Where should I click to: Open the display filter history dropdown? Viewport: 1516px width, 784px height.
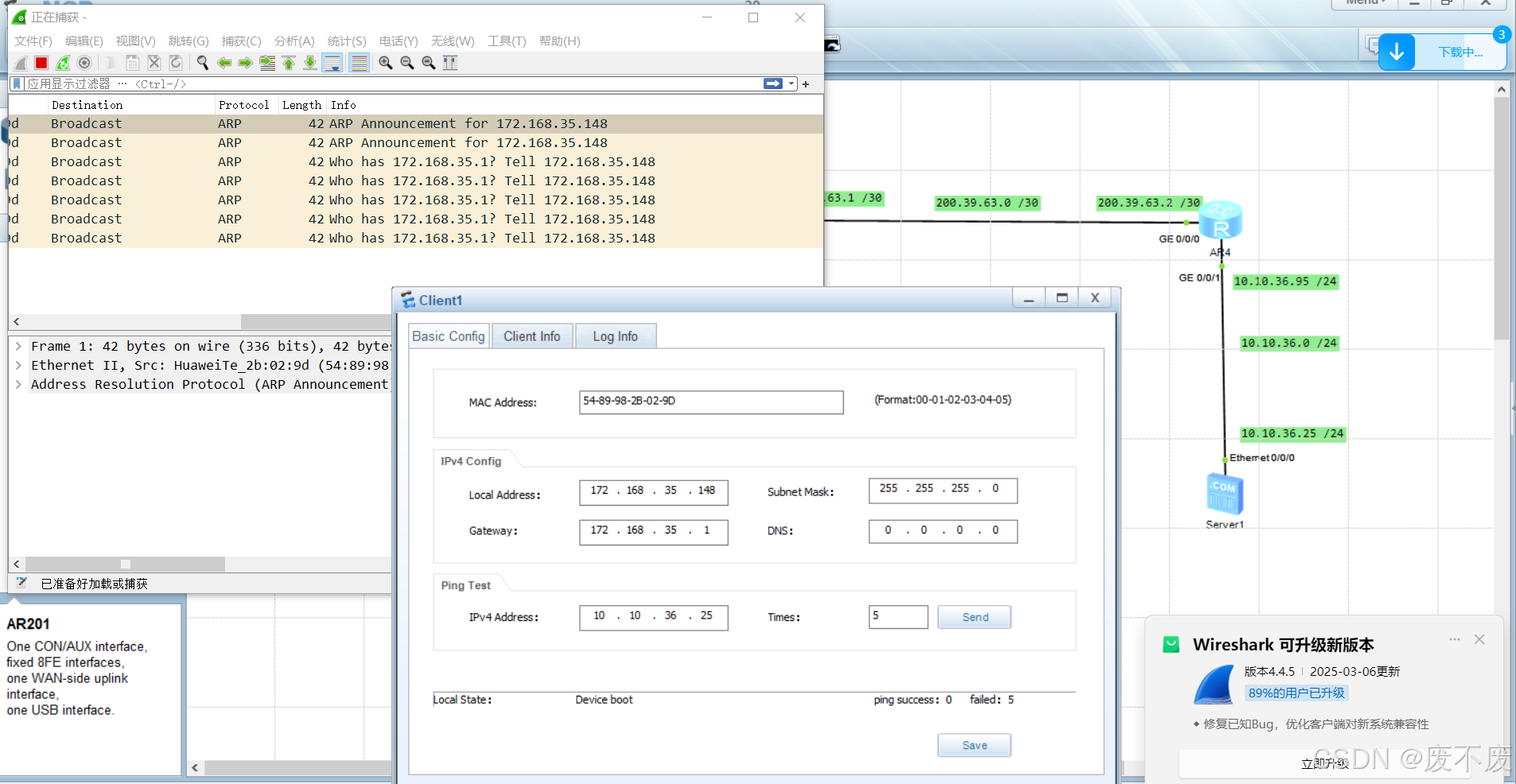(x=792, y=83)
